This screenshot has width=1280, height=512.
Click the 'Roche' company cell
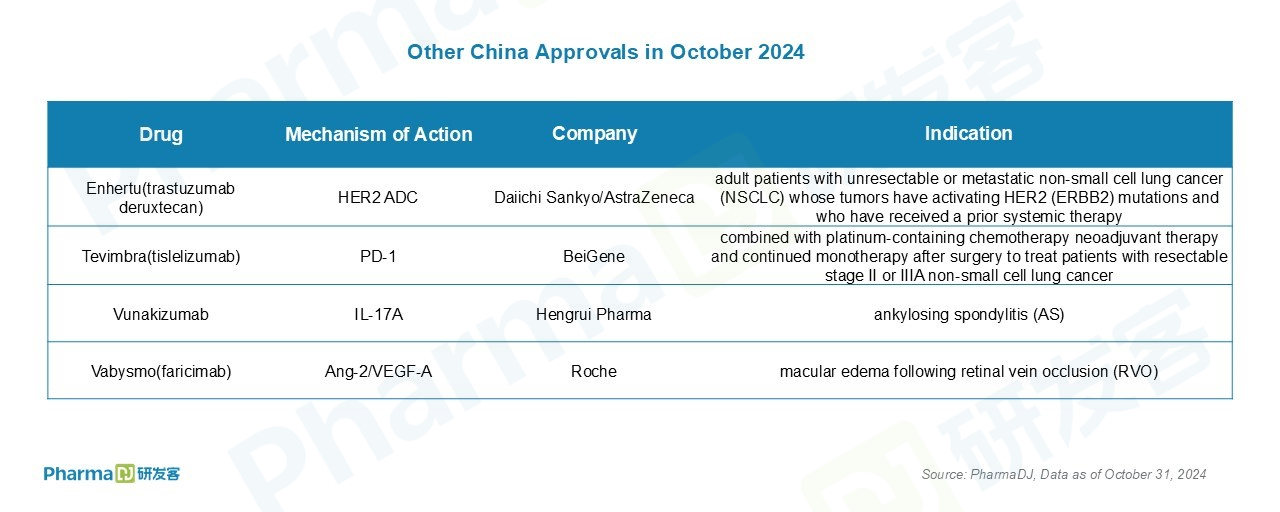click(x=594, y=371)
